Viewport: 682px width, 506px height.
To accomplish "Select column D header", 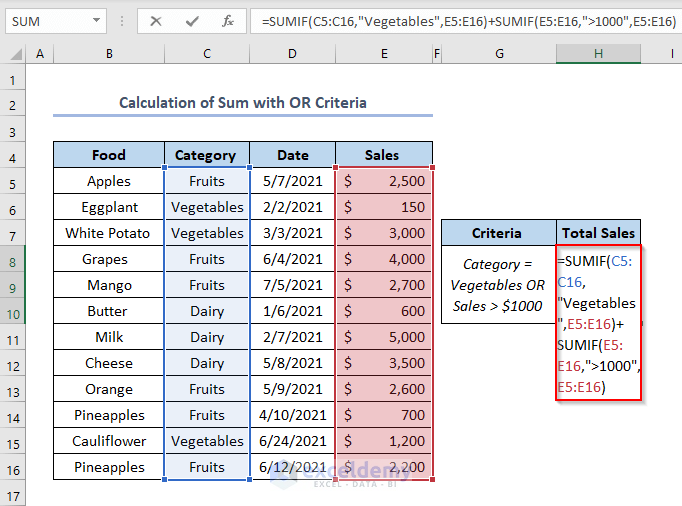I will pyautogui.click(x=292, y=54).
